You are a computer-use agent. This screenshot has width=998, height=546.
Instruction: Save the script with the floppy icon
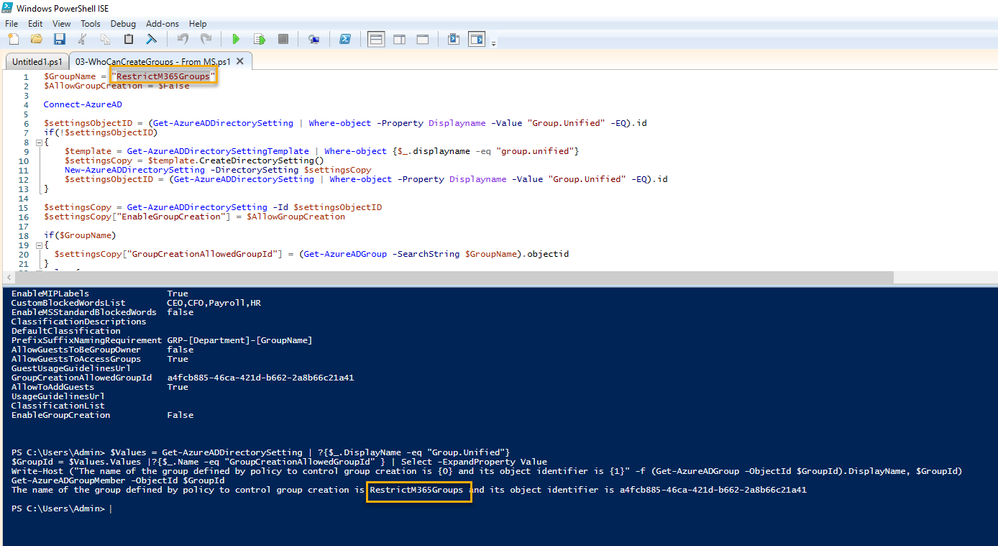pyautogui.click(x=59, y=39)
